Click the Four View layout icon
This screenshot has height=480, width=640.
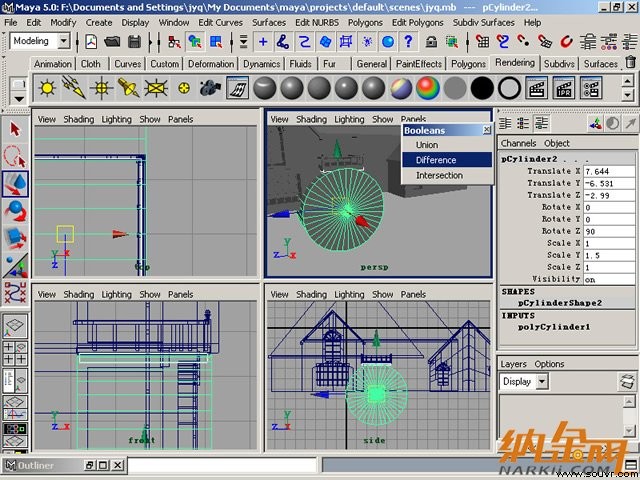pyautogui.click(x=15, y=353)
